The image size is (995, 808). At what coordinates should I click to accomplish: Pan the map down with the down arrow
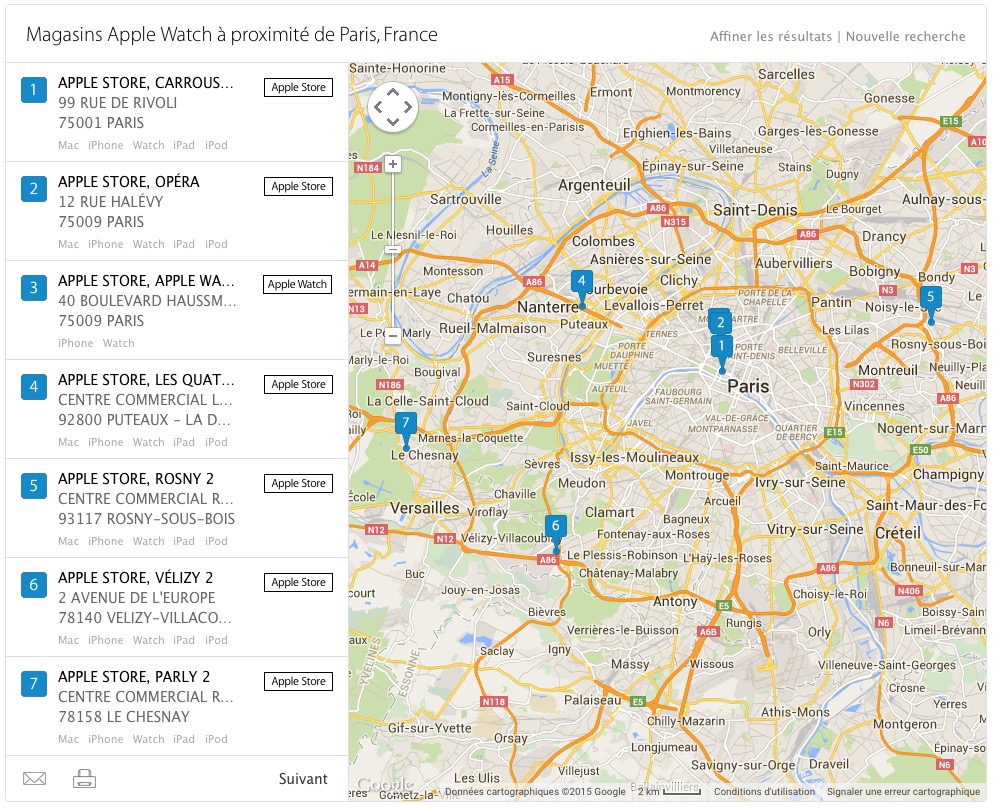(393, 121)
